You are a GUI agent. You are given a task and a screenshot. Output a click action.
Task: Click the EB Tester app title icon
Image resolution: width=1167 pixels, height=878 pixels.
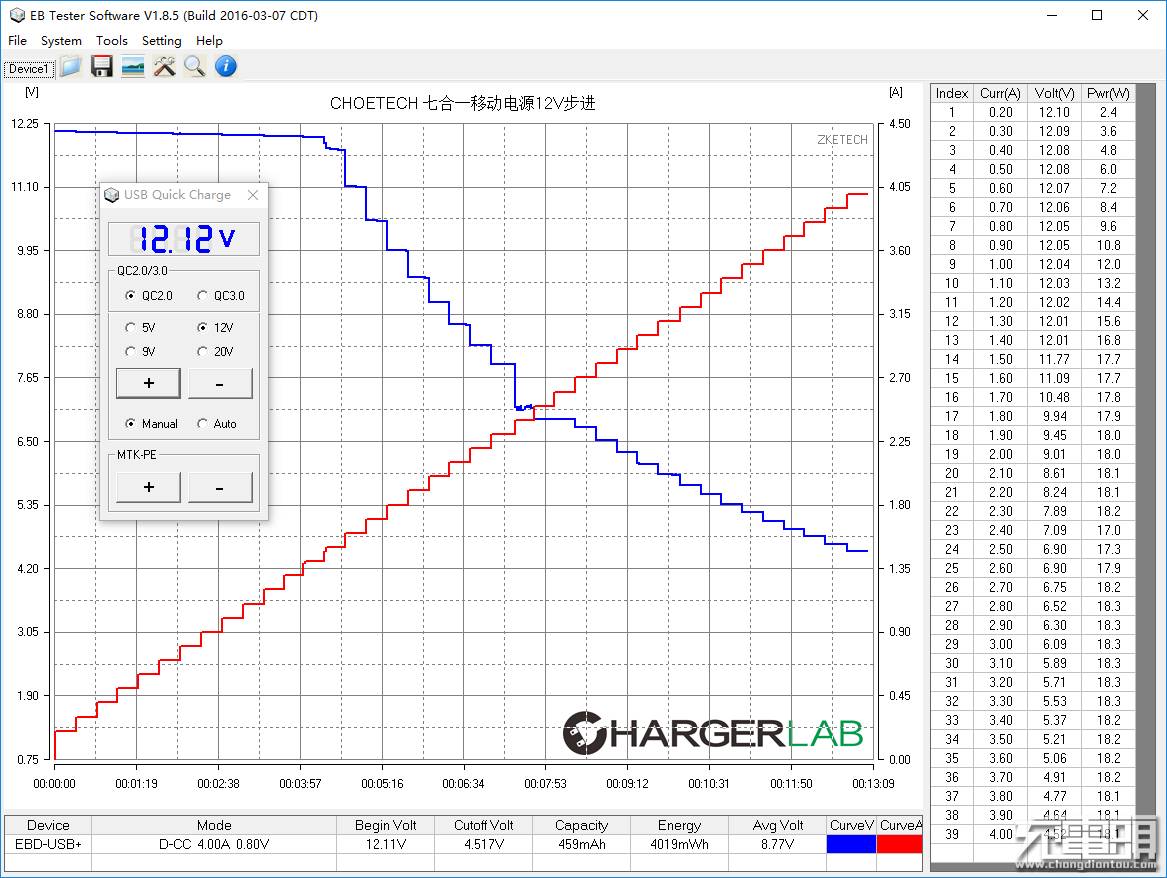pos(16,15)
